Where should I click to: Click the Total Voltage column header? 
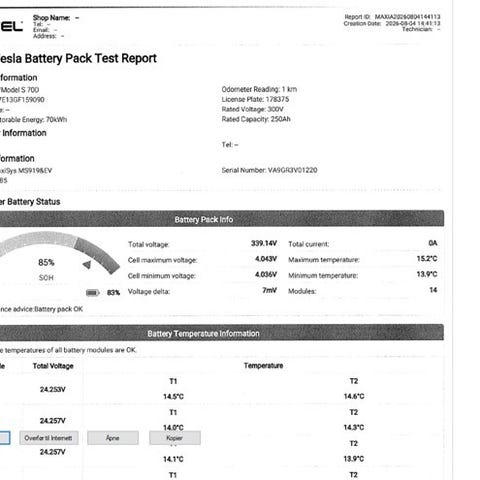53,366
